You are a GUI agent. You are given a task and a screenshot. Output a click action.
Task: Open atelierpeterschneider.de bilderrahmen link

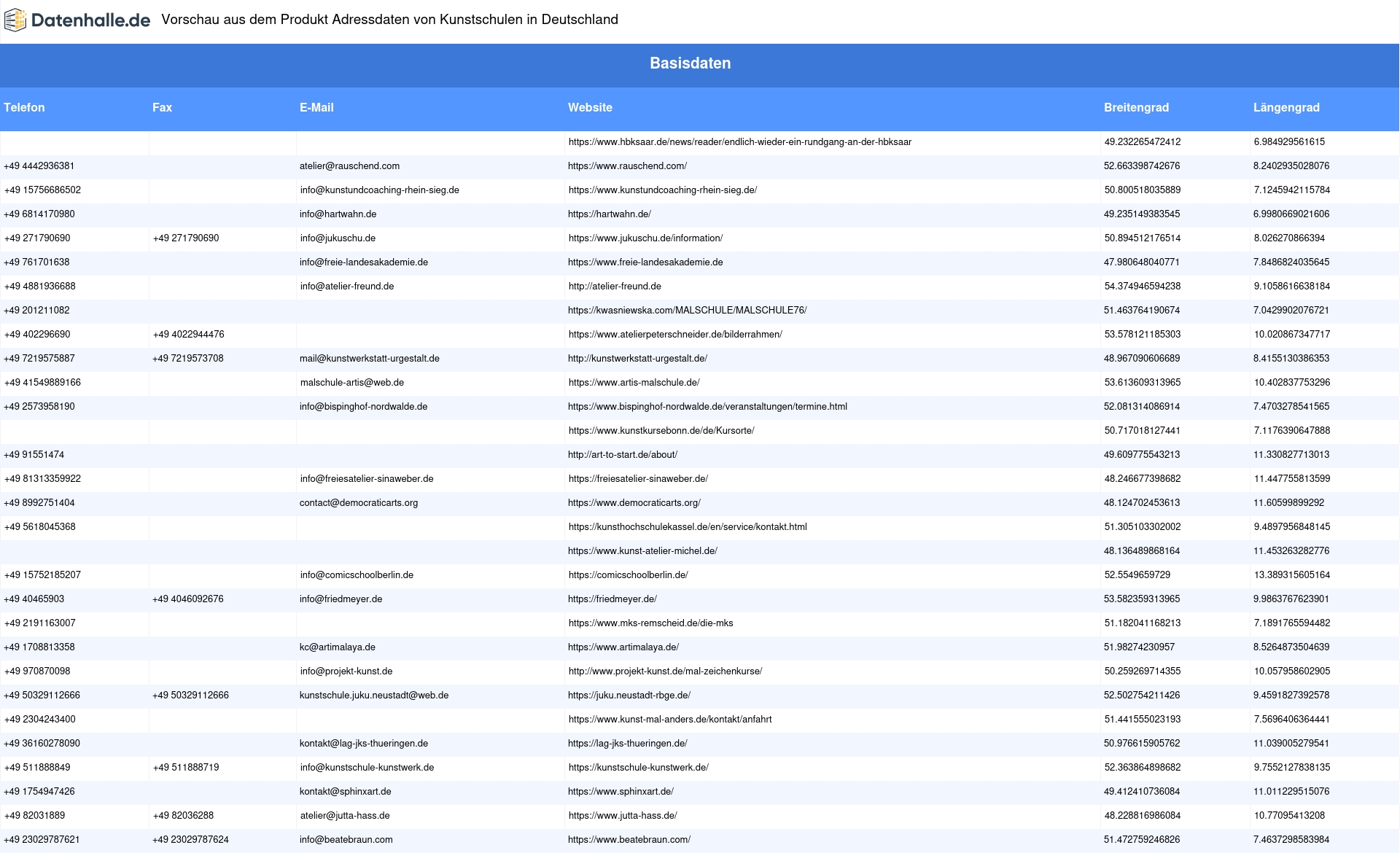pos(675,335)
